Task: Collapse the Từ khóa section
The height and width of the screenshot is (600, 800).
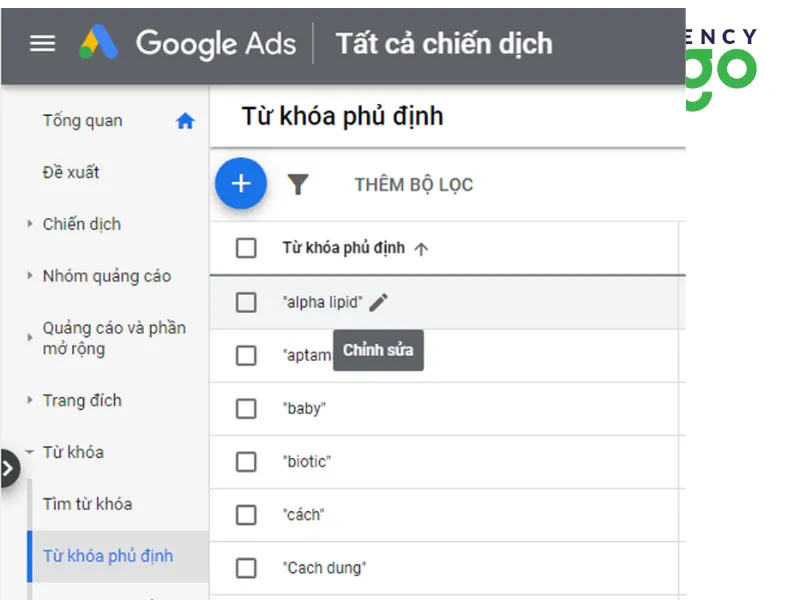Action: coord(31,452)
